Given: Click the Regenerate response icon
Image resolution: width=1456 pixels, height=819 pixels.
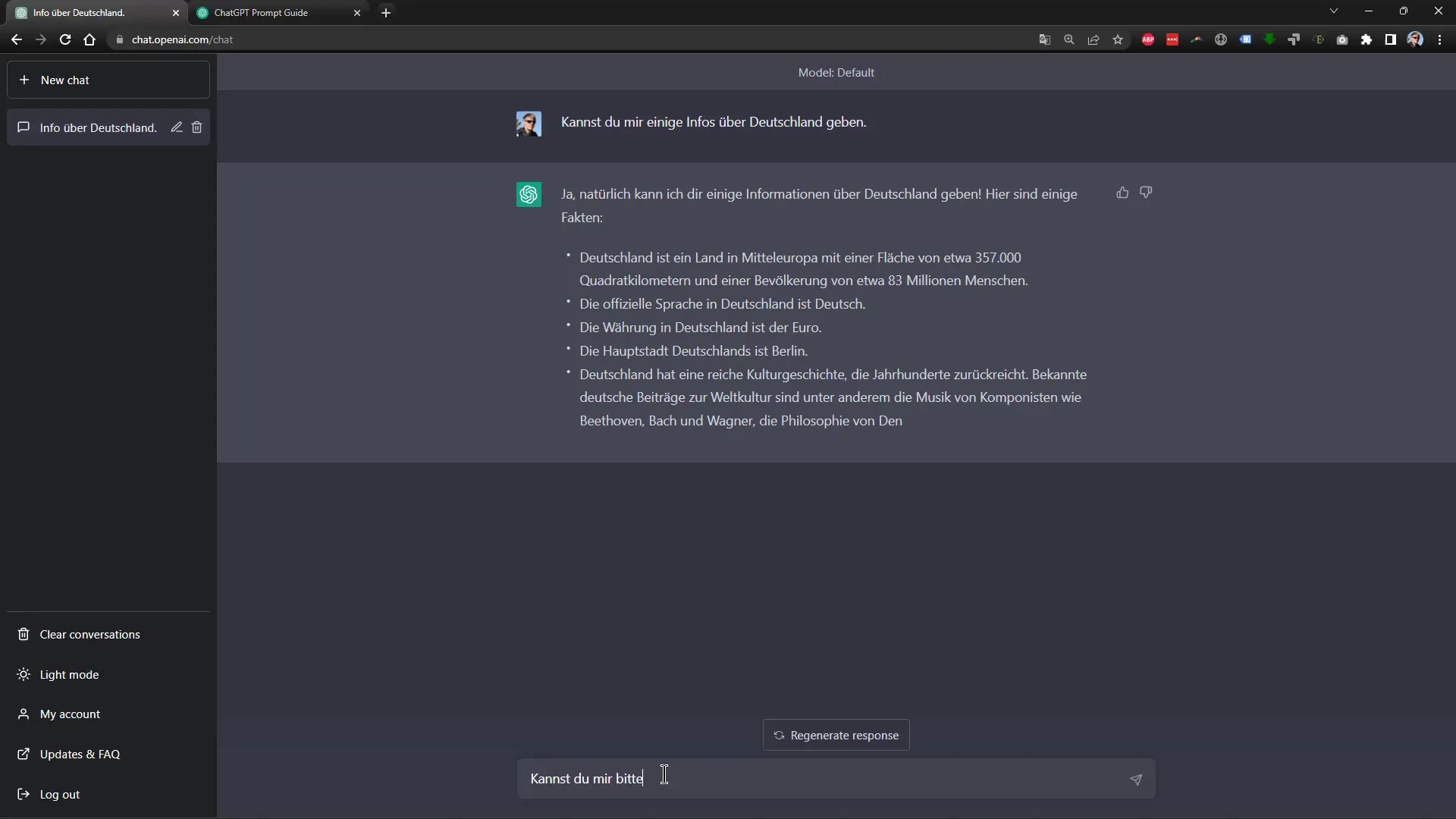Looking at the screenshot, I should point(779,735).
